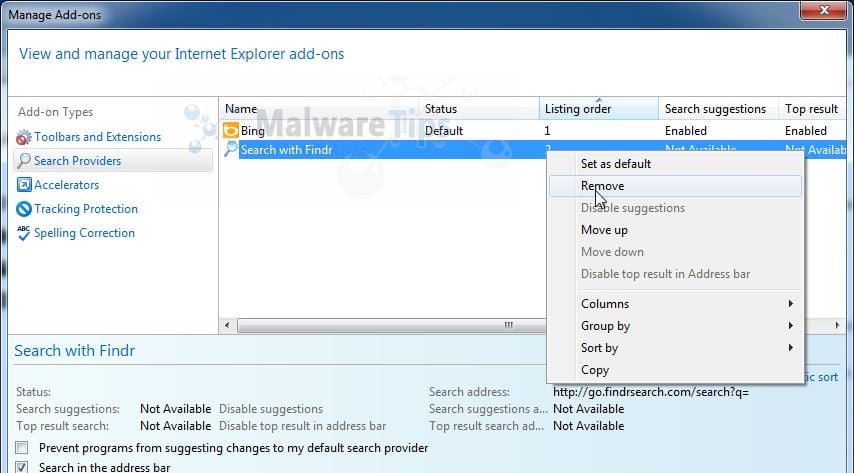Open the Accelerators add-on type
This screenshot has height=473, width=854.
pos(66,185)
